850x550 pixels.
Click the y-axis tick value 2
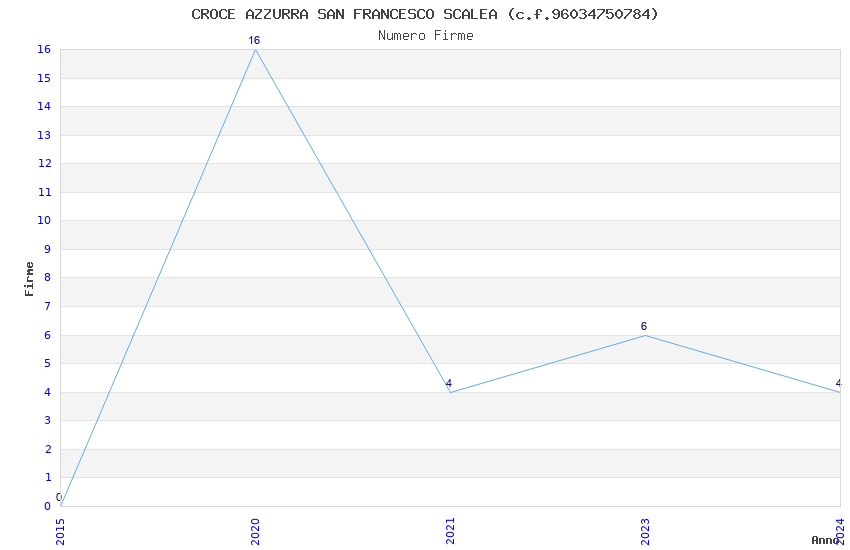point(48,449)
